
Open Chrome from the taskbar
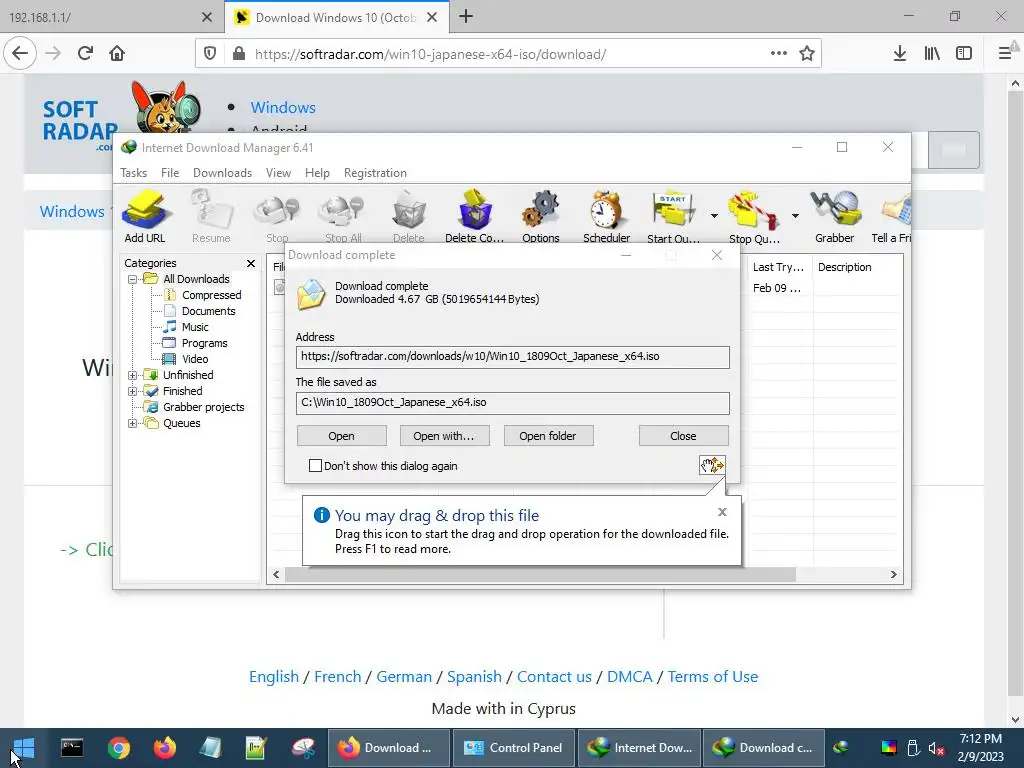(x=119, y=748)
